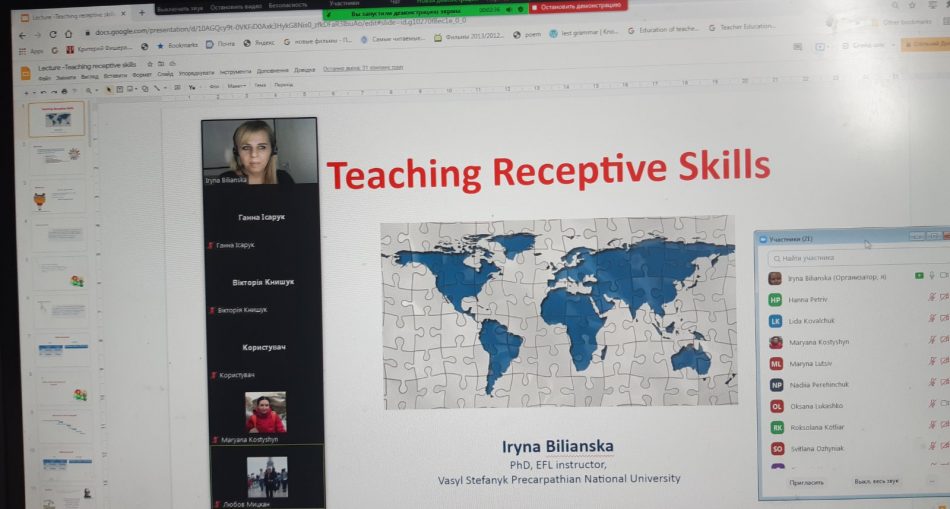Open the Format menu in Google Slides
Image resolution: width=950 pixels, height=509 pixels.
[x=142, y=74]
